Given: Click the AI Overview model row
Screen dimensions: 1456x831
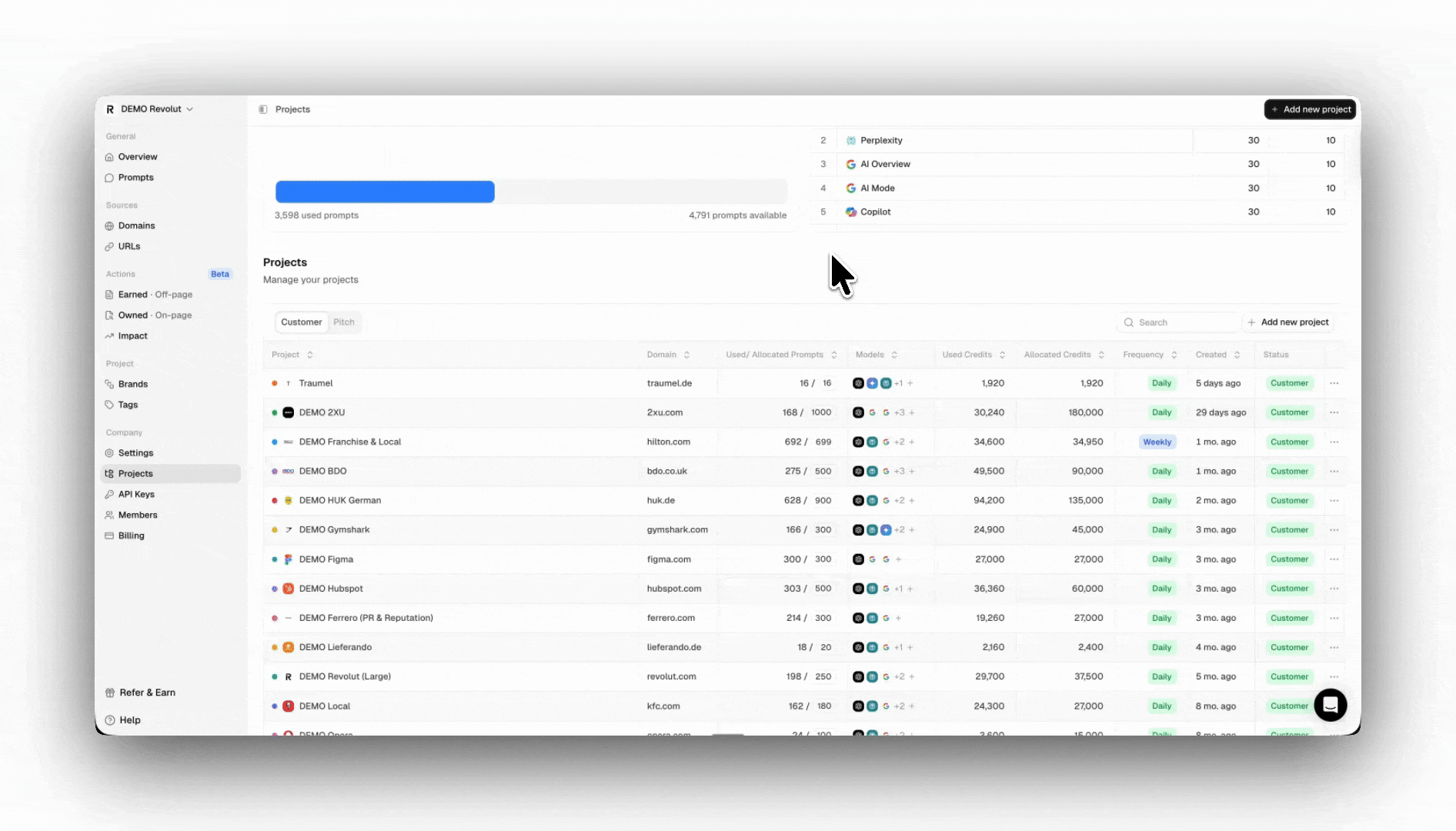Looking at the screenshot, I should coord(1077,164).
